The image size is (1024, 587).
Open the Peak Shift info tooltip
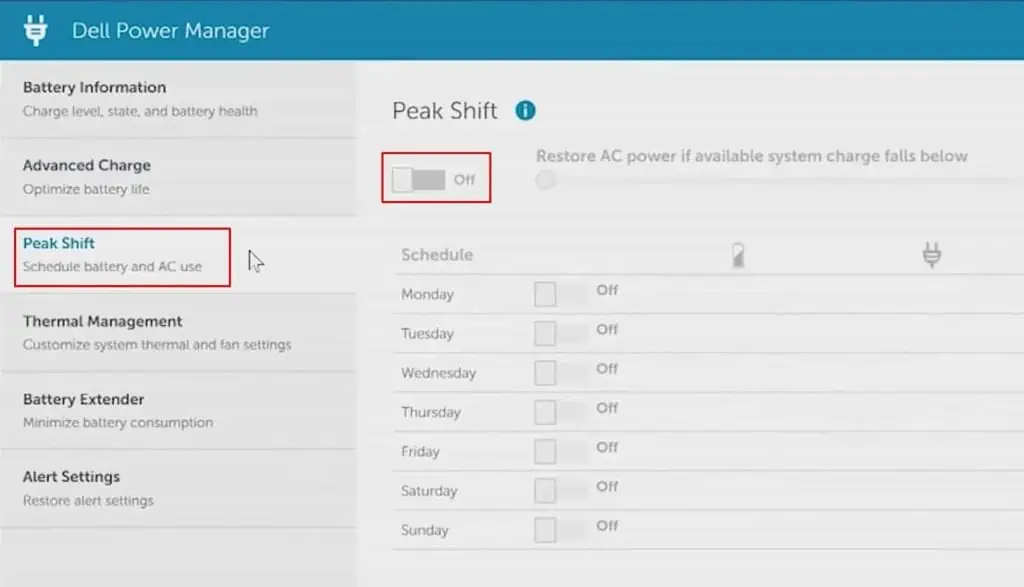pyautogui.click(x=524, y=111)
